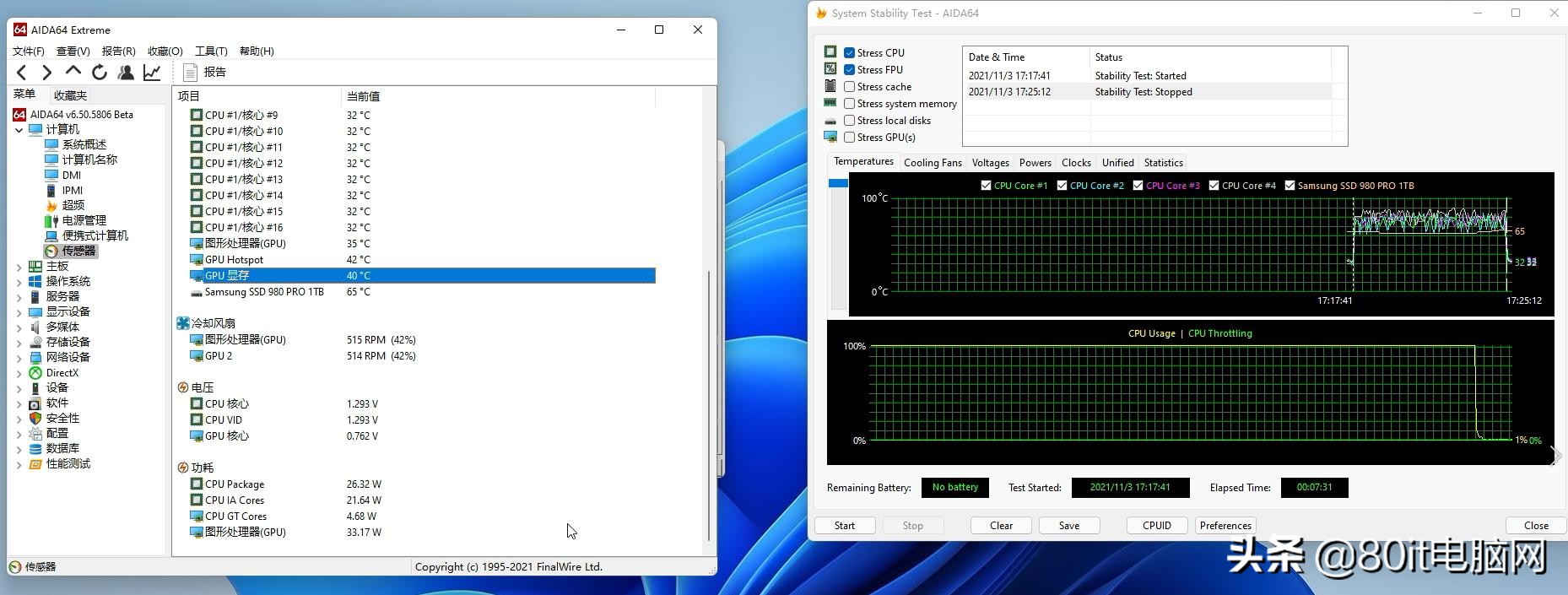Click the Forward navigation arrow in AIDA64
The width and height of the screenshot is (1568, 595).
point(47,73)
